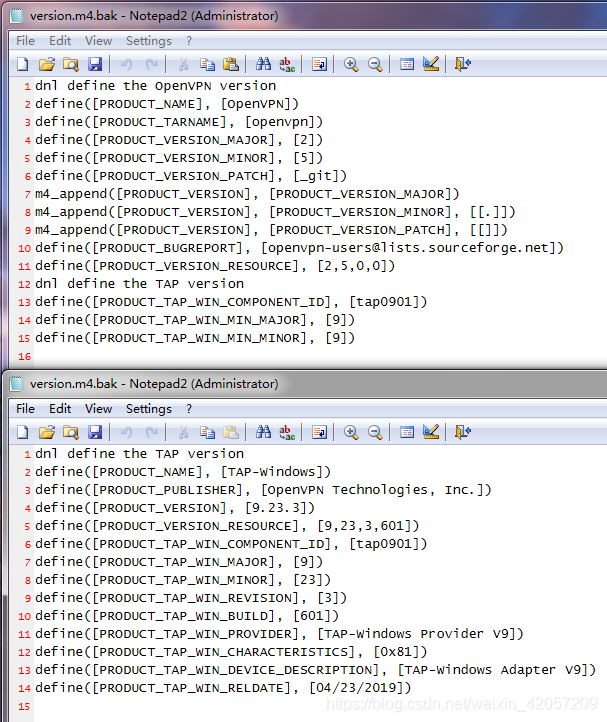Click Select scheme icon in upper Notepad2 toolbar
Viewport: 607px width, 722px height.
[x=407, y=64]
